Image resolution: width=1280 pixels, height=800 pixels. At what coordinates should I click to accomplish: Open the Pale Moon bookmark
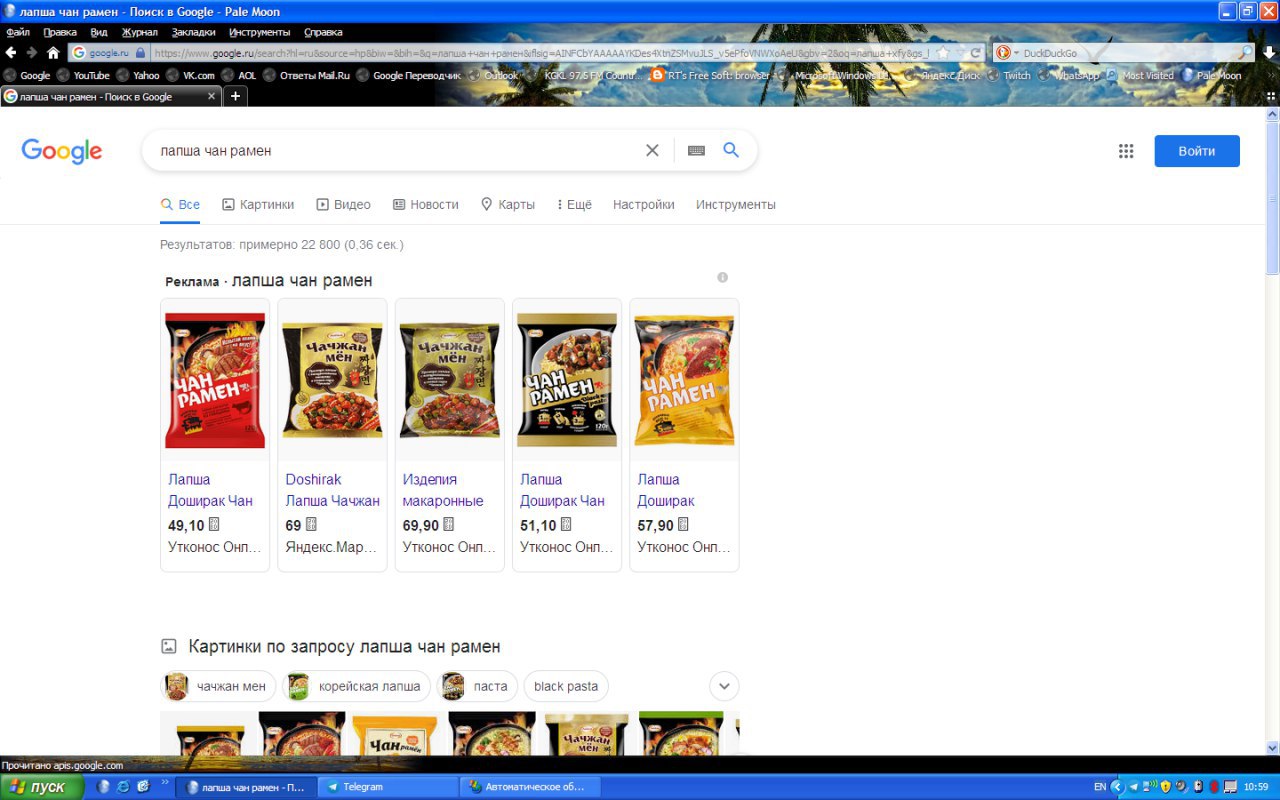(x=1211, y=75)
